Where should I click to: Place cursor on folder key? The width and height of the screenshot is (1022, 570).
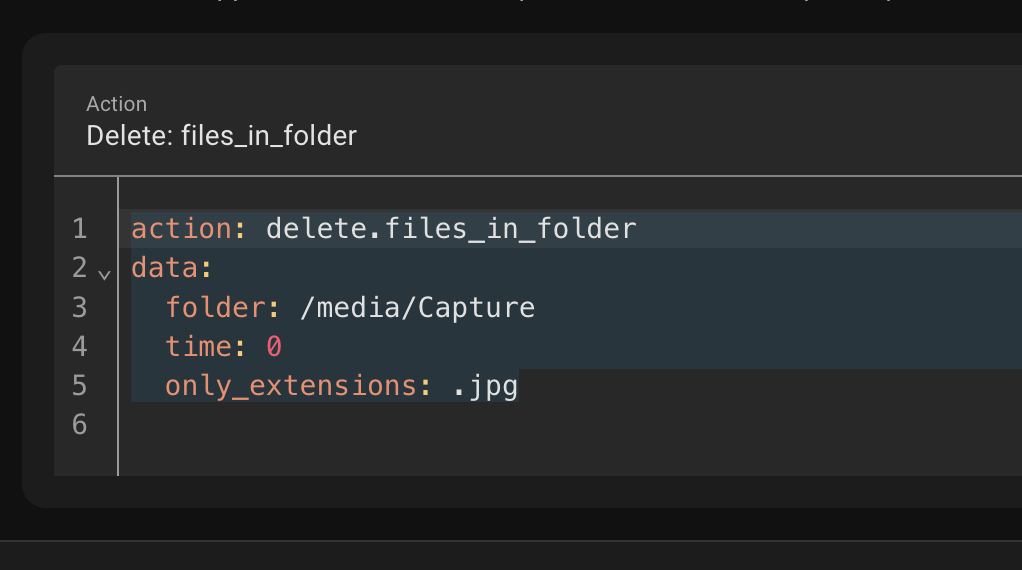coord(215,307)
